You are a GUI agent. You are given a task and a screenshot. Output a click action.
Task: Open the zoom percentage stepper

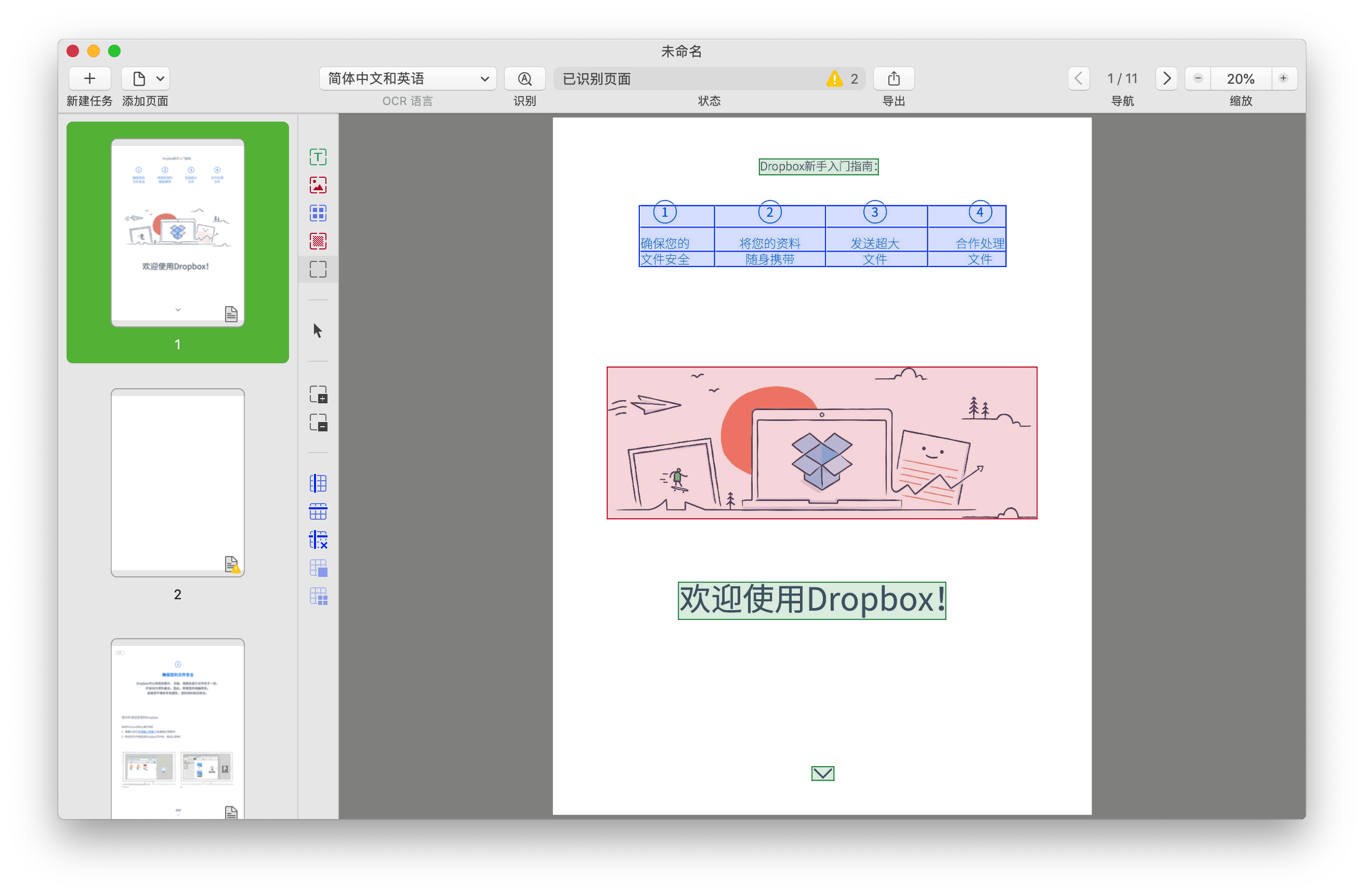tap(1240, 78)
